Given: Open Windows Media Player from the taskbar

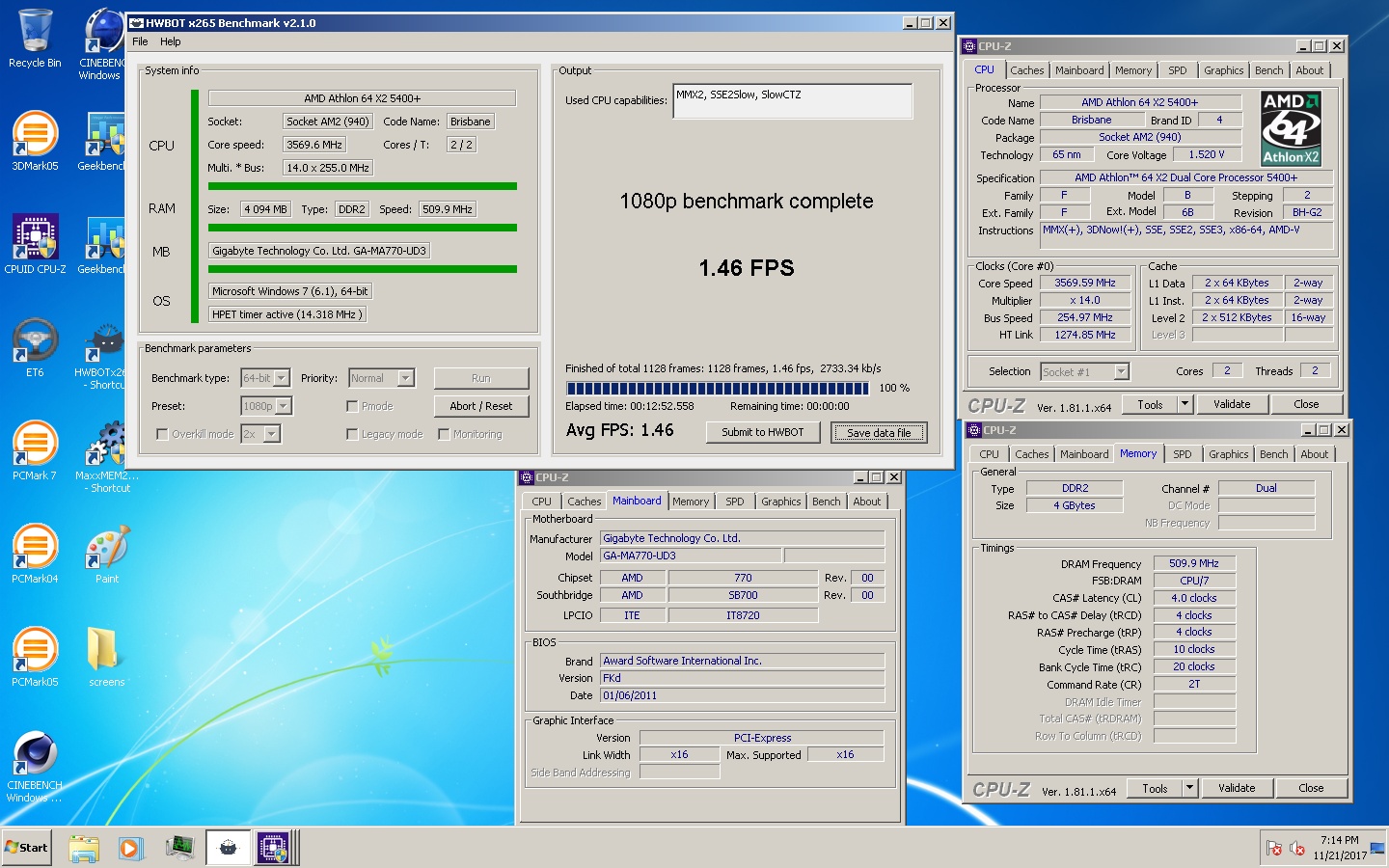Looking at the screenshot, I should [131, 848].
